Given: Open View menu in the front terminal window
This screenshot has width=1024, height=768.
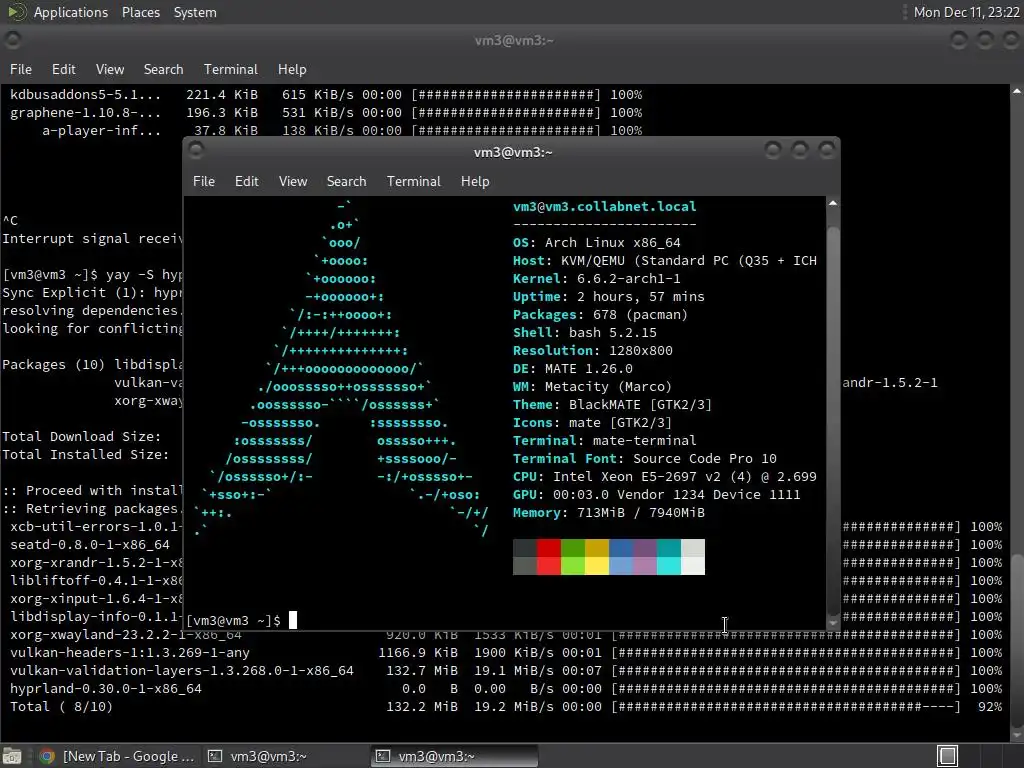Looking at the screenshot, I should point(293,182).
